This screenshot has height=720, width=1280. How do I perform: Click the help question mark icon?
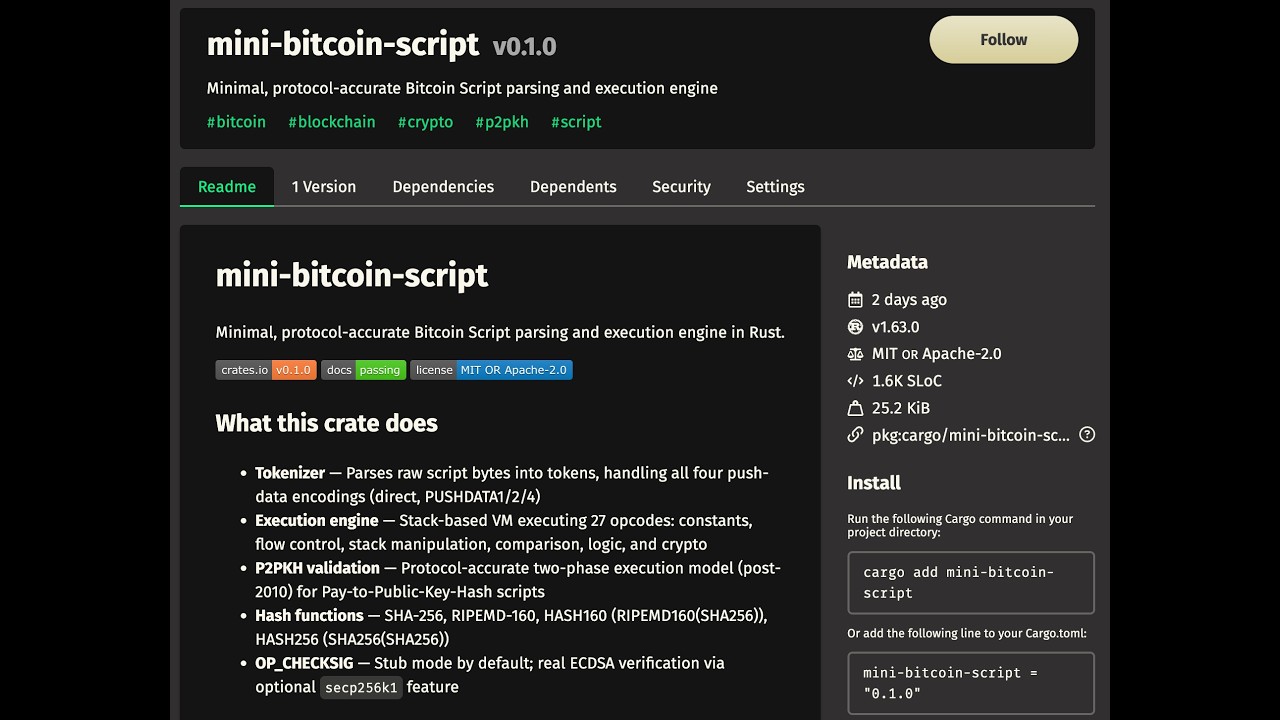tap(1087, 435)
